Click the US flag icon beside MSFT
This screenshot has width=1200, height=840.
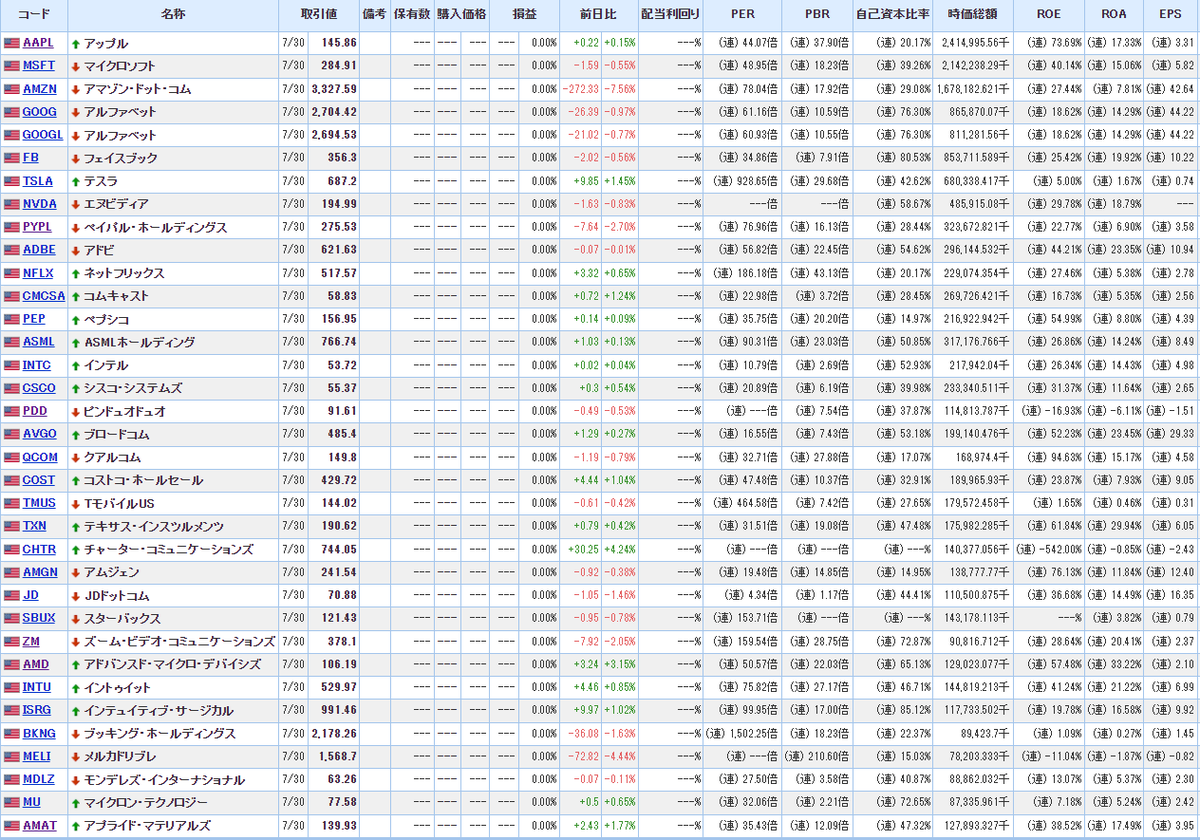[11, 66]
